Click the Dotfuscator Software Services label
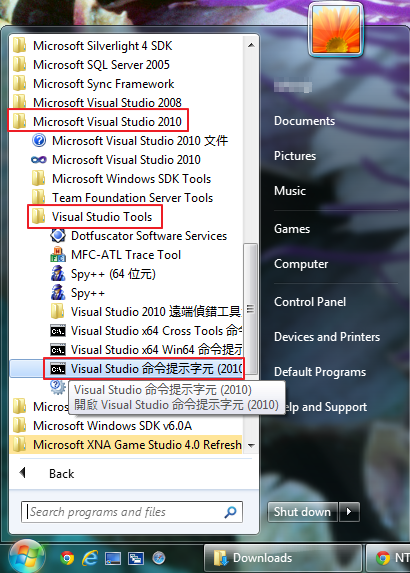The image size is (410, 573). coord(149,236)
